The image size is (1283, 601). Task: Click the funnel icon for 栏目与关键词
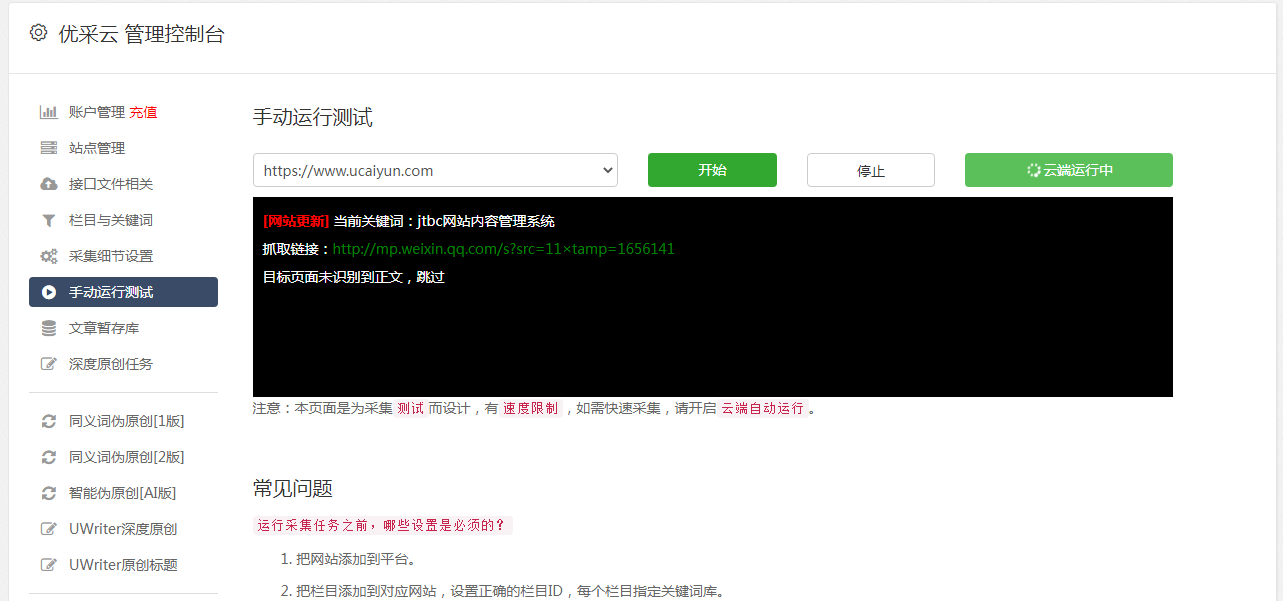tap(48, 220)
